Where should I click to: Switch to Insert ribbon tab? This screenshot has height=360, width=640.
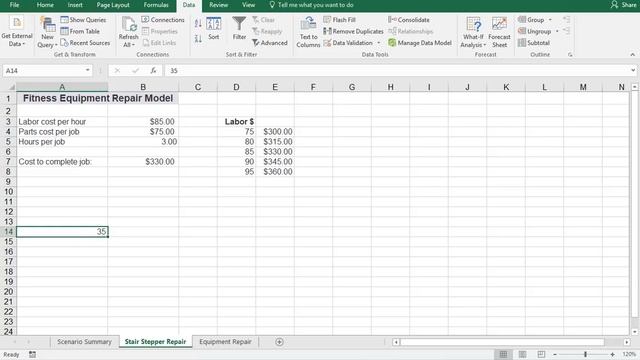(x=75, y=5)
